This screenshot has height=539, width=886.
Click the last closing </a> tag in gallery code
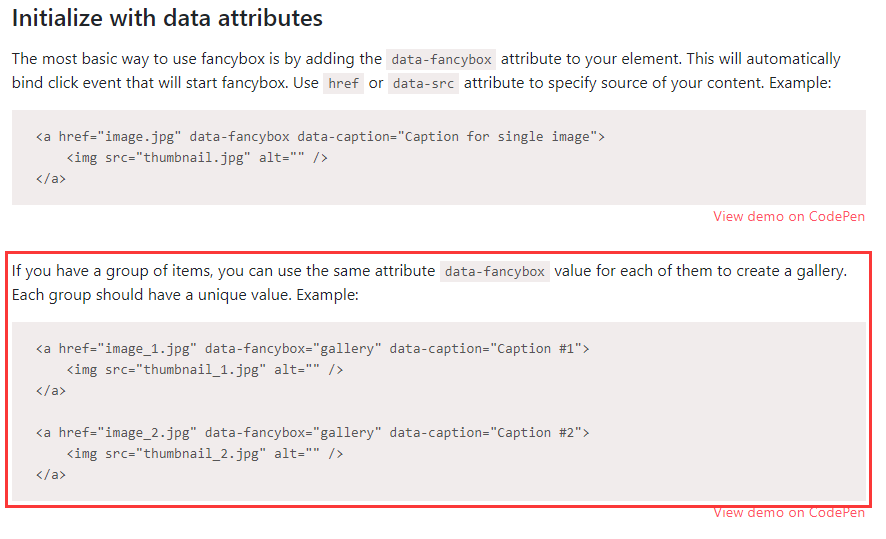pyautogui.click(x=51, y=475)
